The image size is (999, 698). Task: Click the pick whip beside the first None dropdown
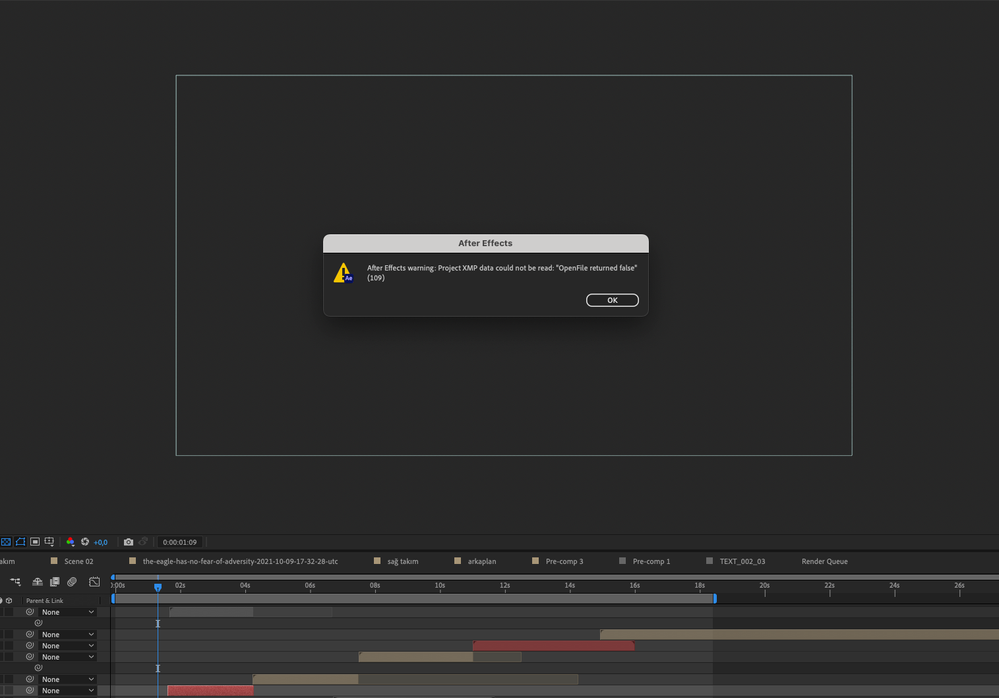pyautogui.click(x=30, y=612)
